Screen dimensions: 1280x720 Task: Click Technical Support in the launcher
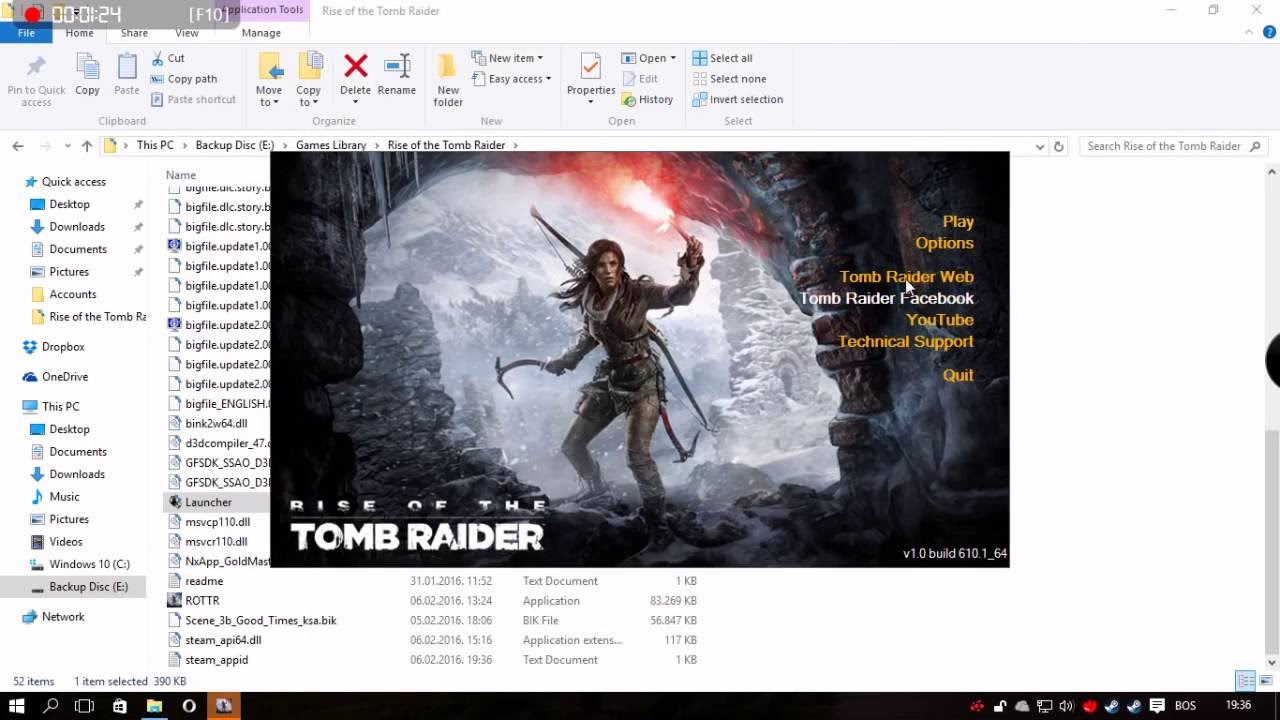pyautogui.click(x=906, y=342)
